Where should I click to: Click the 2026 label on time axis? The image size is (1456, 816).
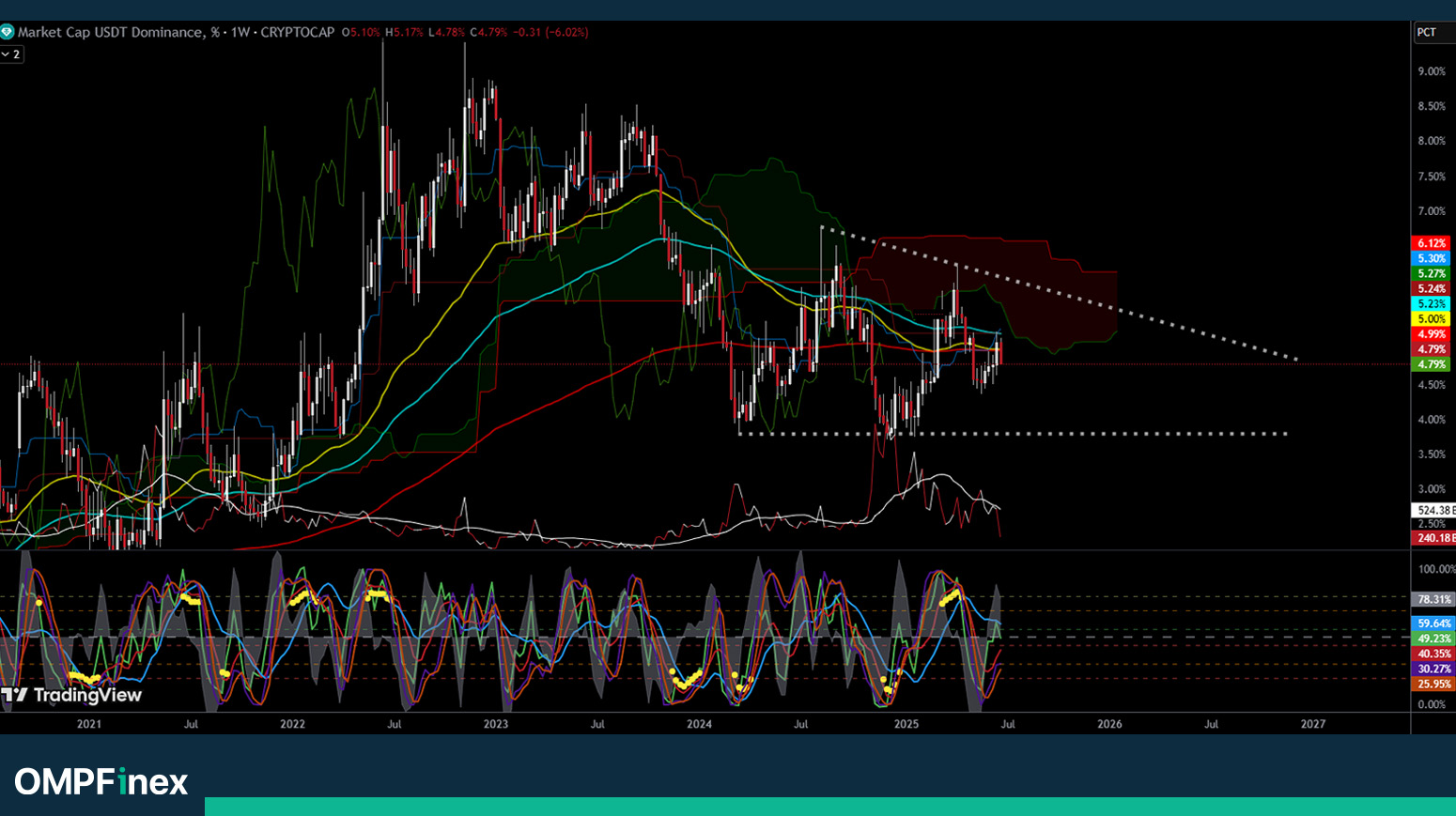tap(1109, 724)
